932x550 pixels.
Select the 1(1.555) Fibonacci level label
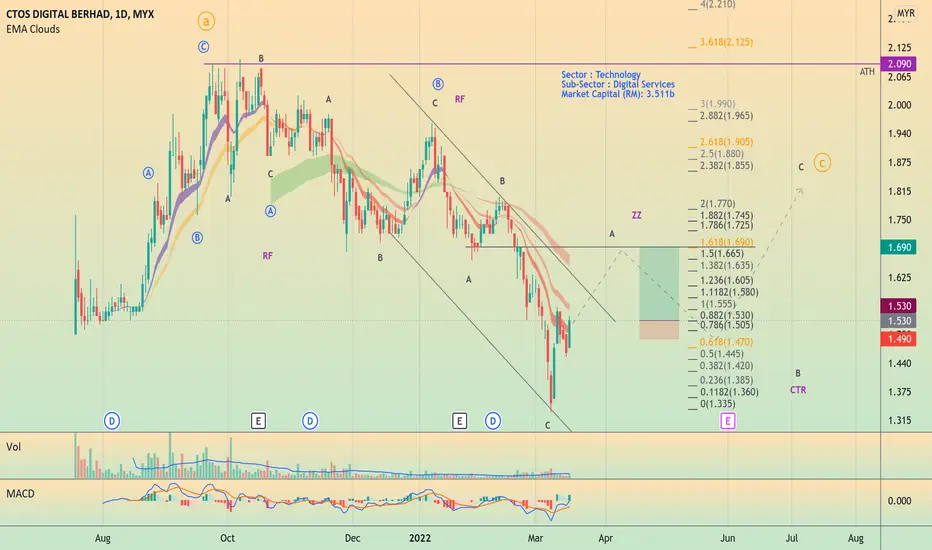(717, 304)
